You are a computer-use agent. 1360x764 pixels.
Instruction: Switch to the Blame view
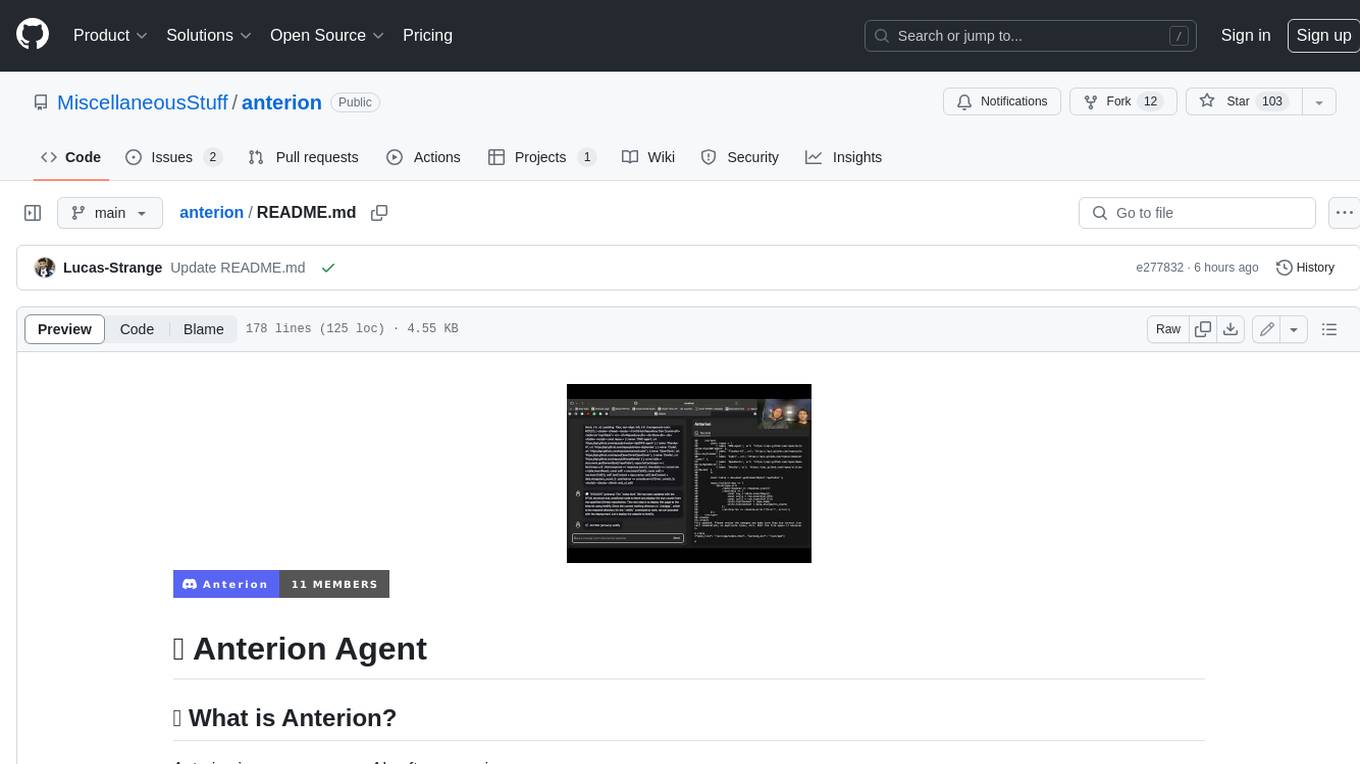(x=203, y=329)
